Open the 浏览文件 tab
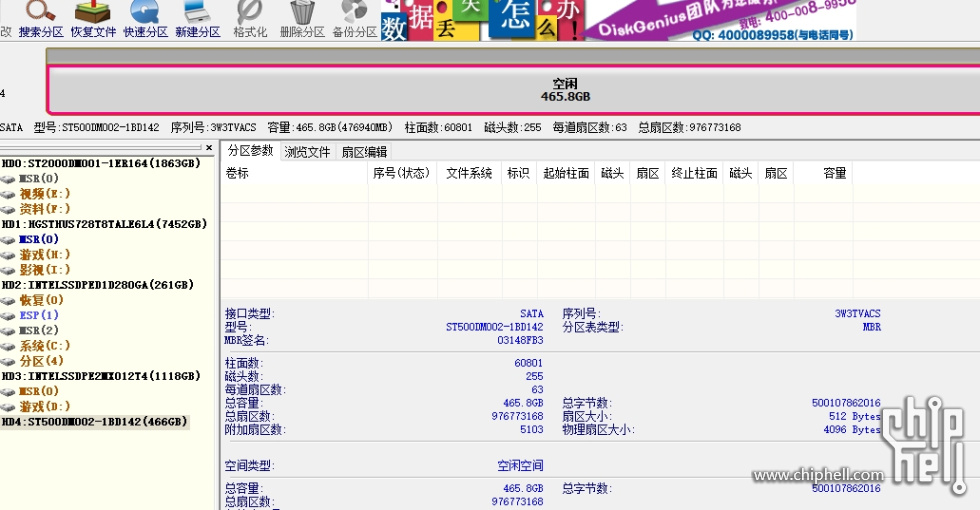This screenshot has width=980, height=510. [307, 152]
